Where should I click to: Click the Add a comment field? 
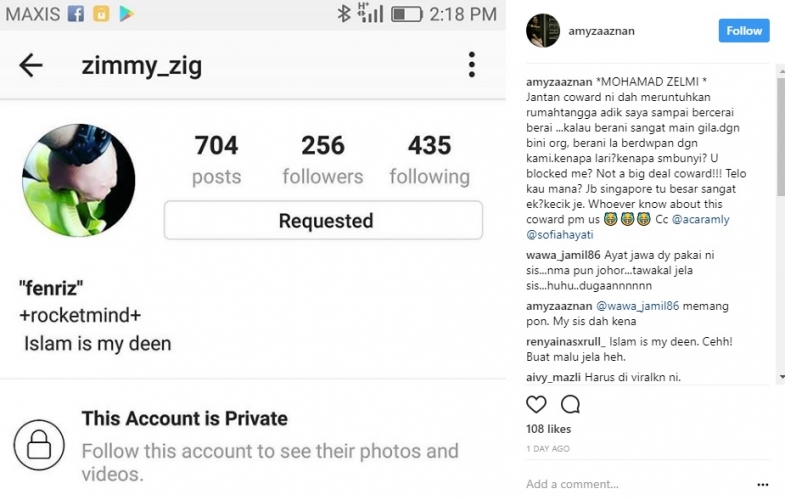(x=640, y=484)
